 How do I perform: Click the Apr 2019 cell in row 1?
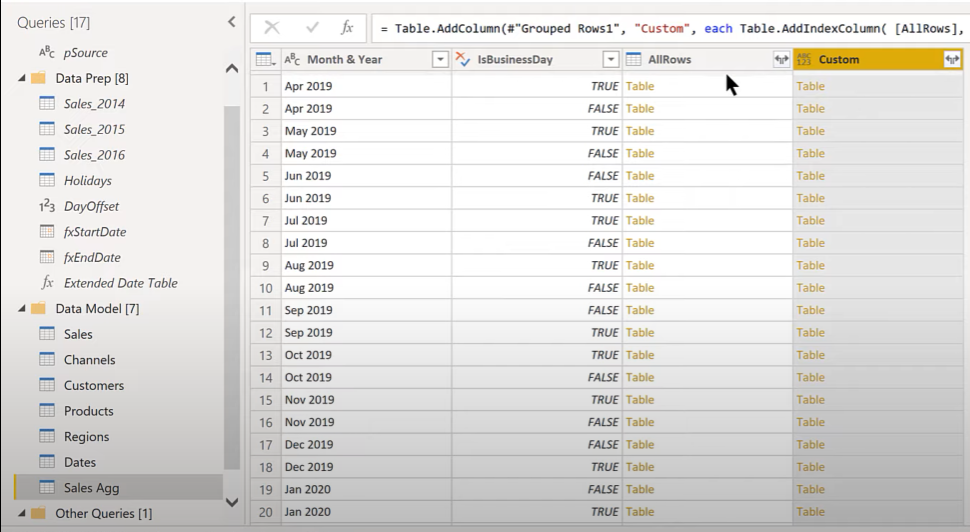click(366, 86)
